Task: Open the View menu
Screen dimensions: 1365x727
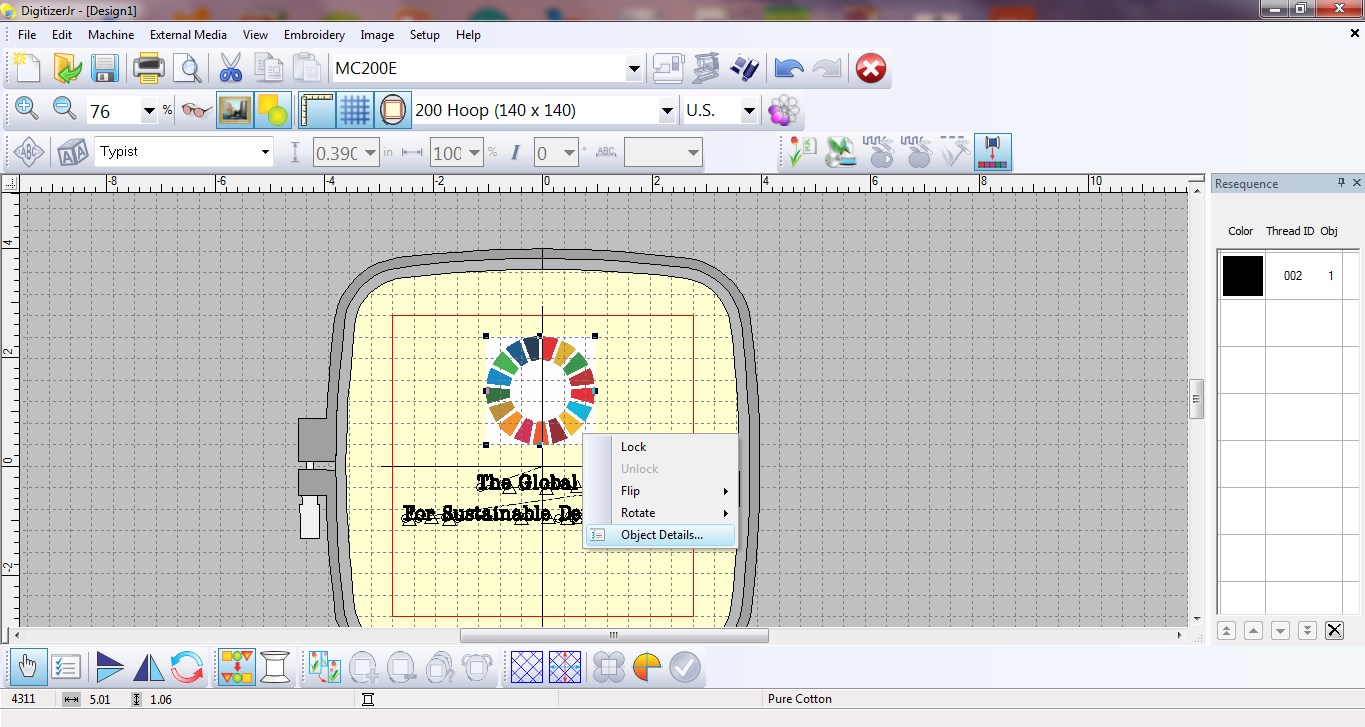Action: coord(255,34)
